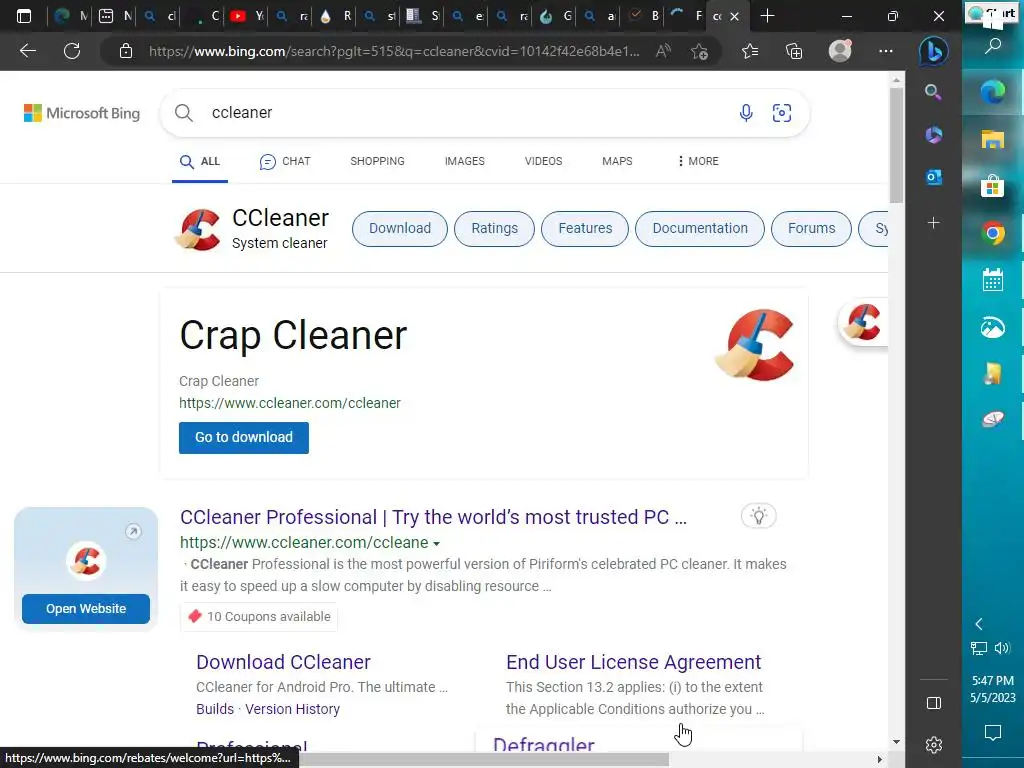Click the floating CCleaner logo at right edge
This screenshot has height=768, width=1024.
(x=863, y=322)
